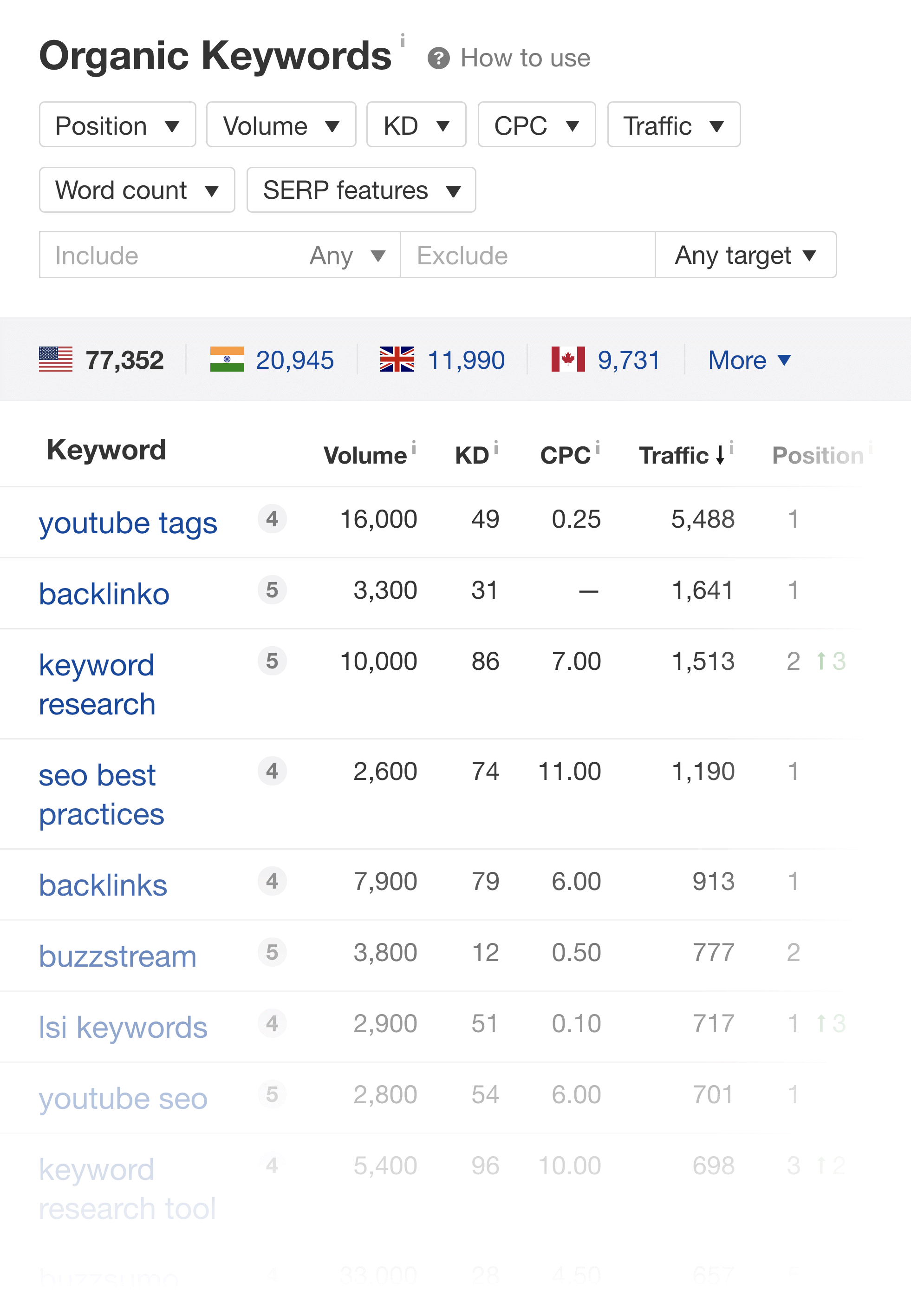Click SERP features badge for lsi keywords
This screenshot has height=1316, width=911.
(272, 1024)
